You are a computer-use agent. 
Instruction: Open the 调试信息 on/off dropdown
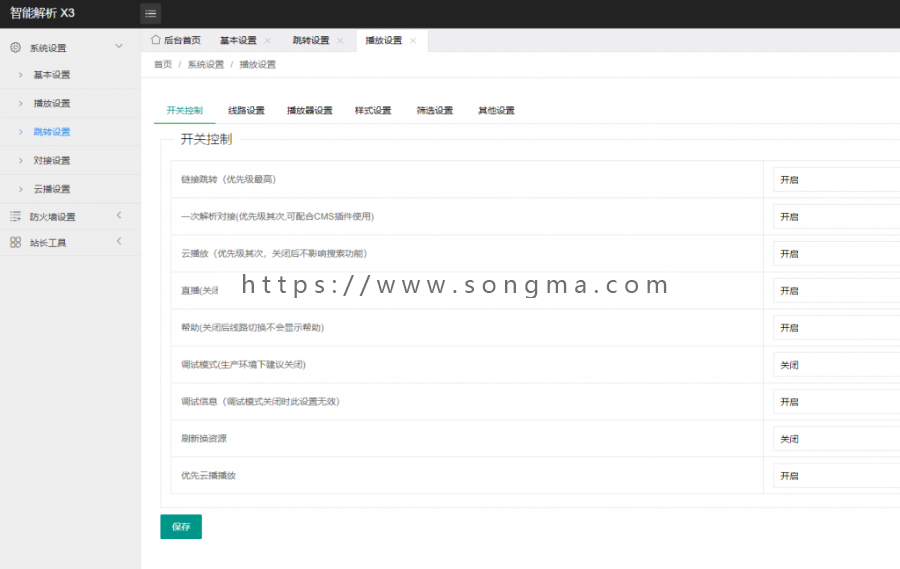pyautogui.click(x=836, y=402)
